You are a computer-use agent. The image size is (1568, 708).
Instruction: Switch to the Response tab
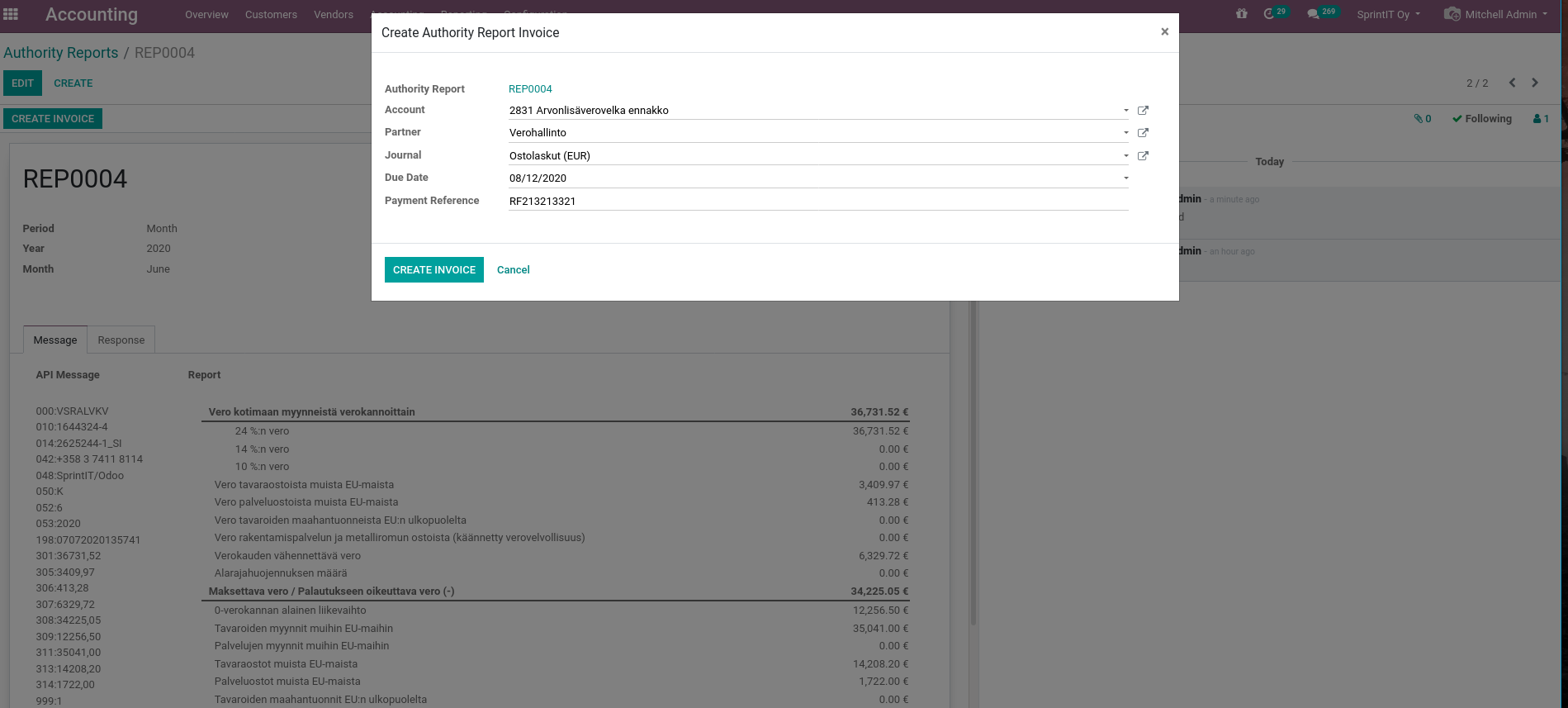click(121, 340)
